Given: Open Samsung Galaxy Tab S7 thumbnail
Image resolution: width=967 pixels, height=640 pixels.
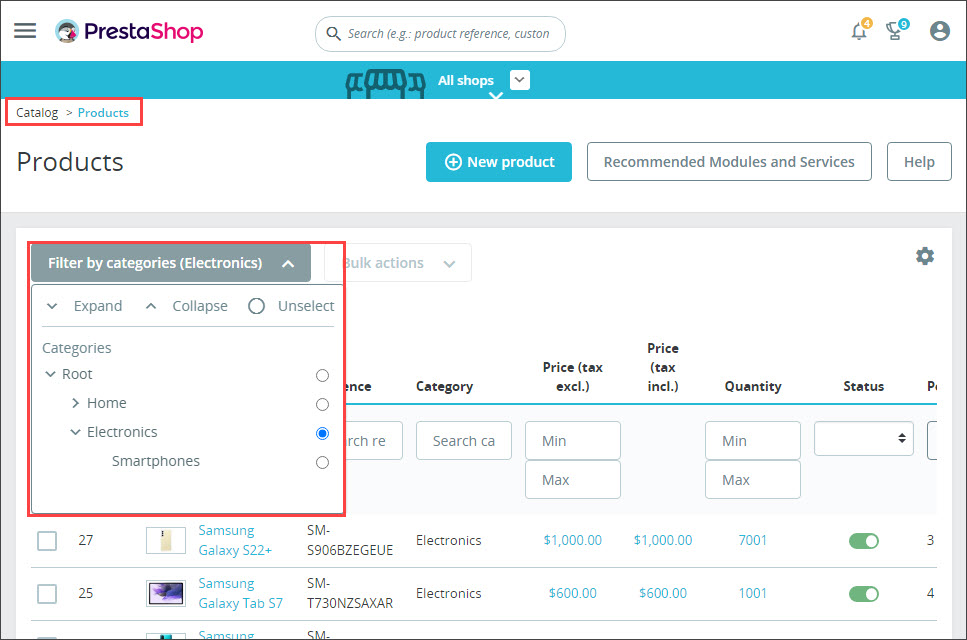Looking at the screenshot, I should pos(166,594).
